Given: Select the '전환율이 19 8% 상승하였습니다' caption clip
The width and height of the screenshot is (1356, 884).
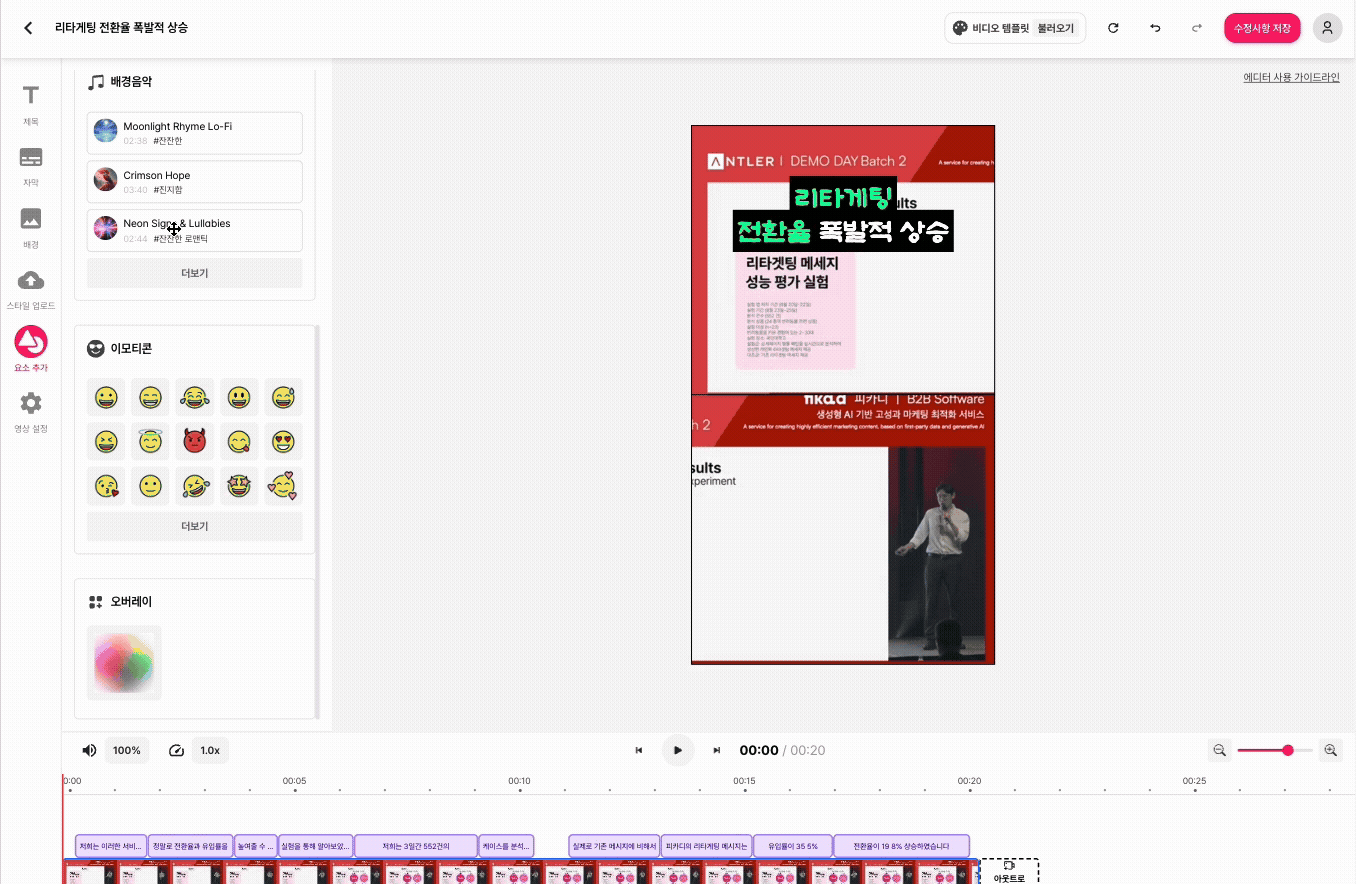Looking at the screenshot, I should coord(901,846).
